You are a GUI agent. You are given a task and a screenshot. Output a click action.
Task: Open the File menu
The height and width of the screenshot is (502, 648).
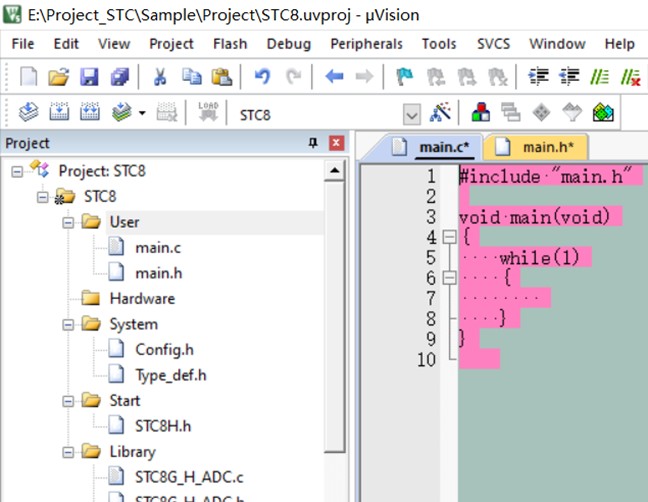tap(23, 43)
